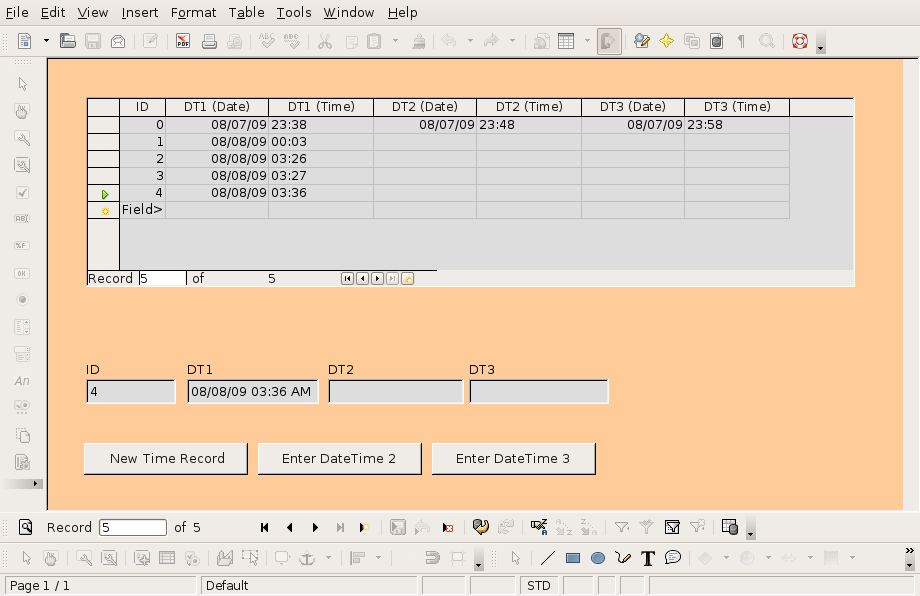Select the Line drawing tool
Image resolution: width=920 pixels, height=596 pixels.
(x=548, y=558)
